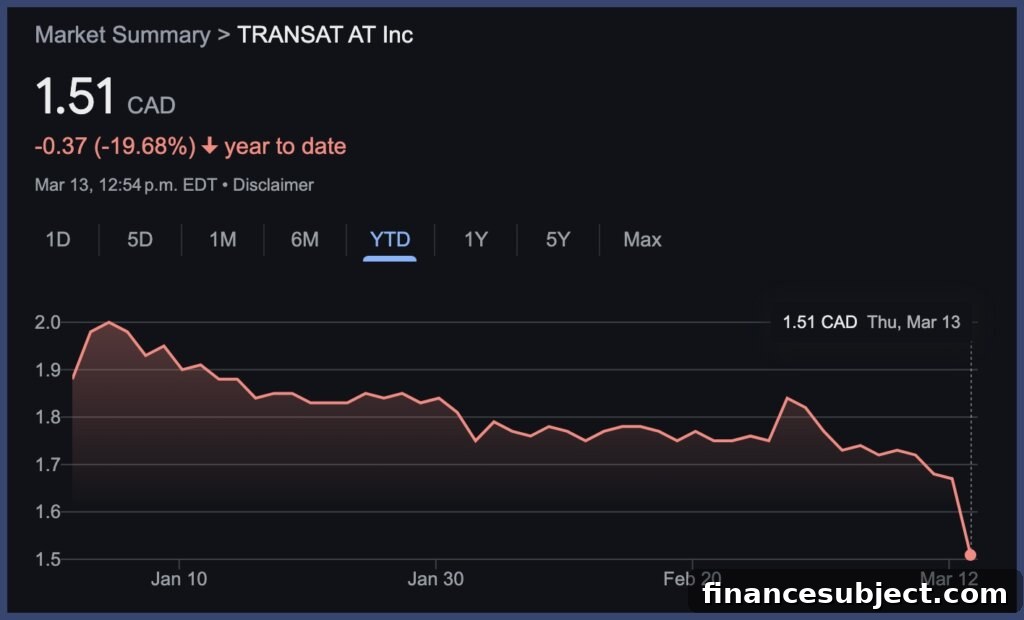
Task: Click the Mar 13, 12:54 p.m. EDT timestamp
Action: pyautogui.click(x=125, y=185)
